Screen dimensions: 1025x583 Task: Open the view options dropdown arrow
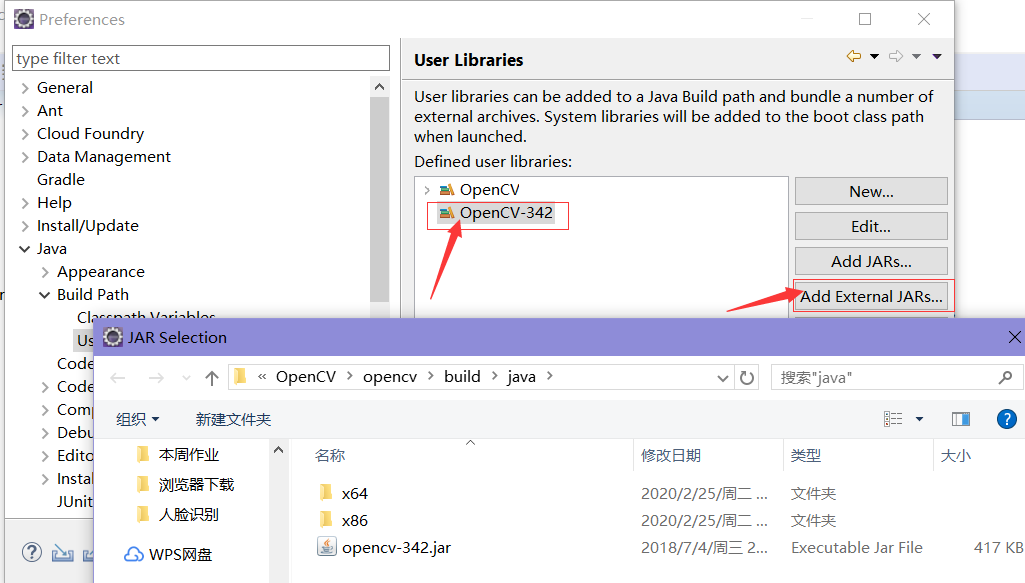coord(919,419)
